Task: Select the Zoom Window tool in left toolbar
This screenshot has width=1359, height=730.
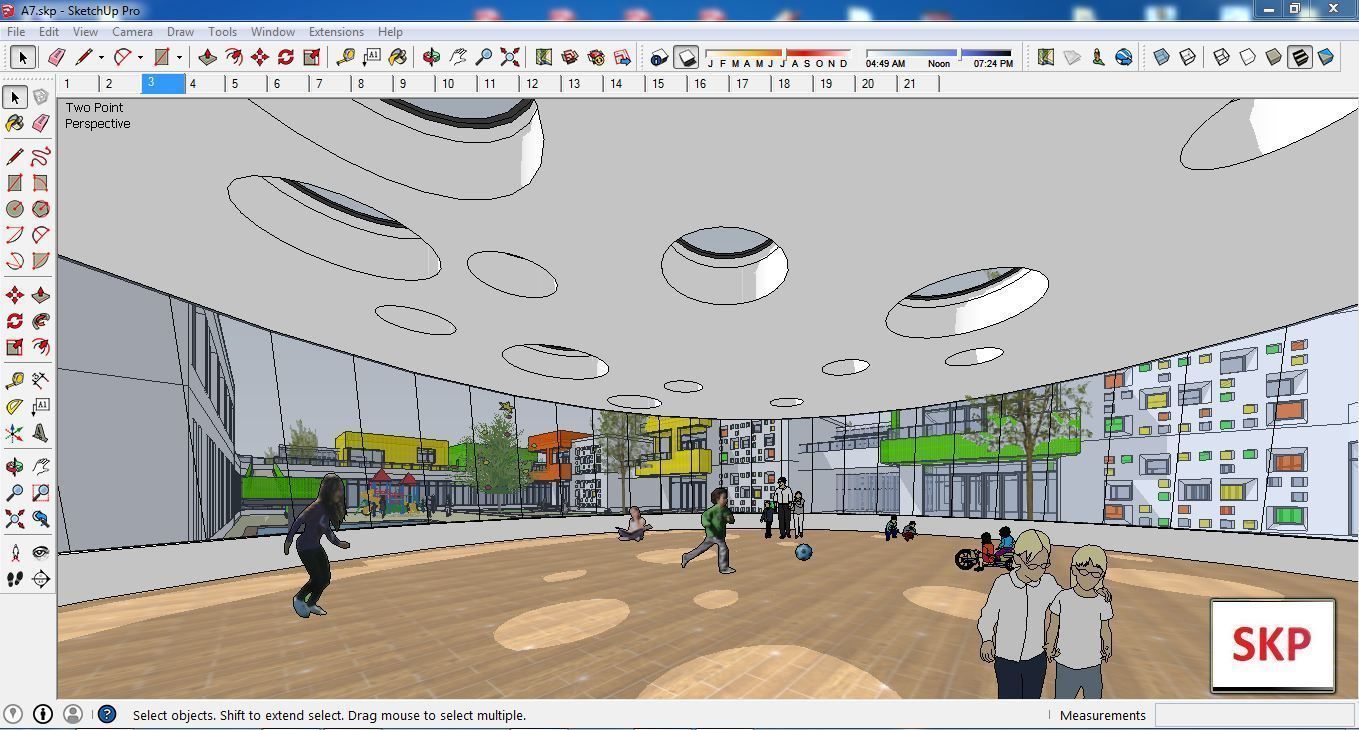Action: tap(41, 493)
